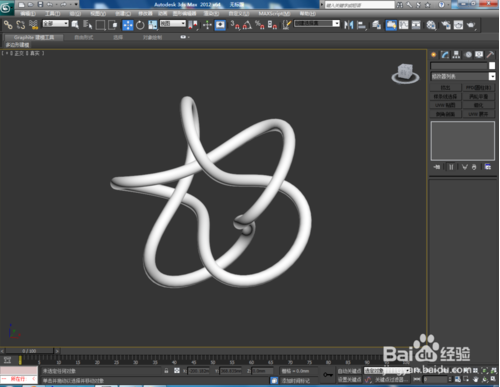Image resolution: width=500 pixels, height=387 pixels.
Task: Choose the Rectangular Selection Region tool
Action: click(100, 25)
